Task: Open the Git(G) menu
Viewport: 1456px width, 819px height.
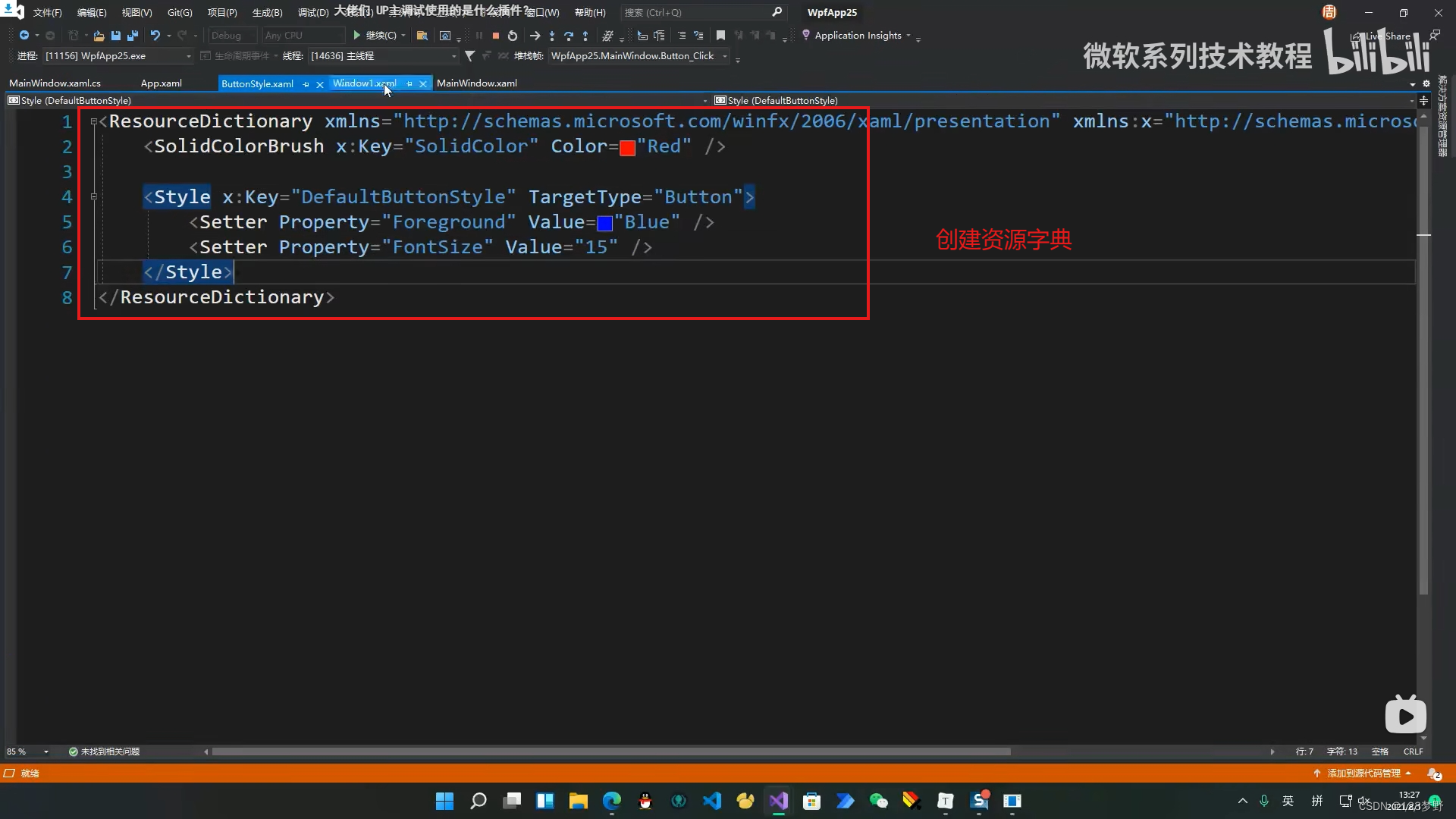Action: click(x=180, y=13)
